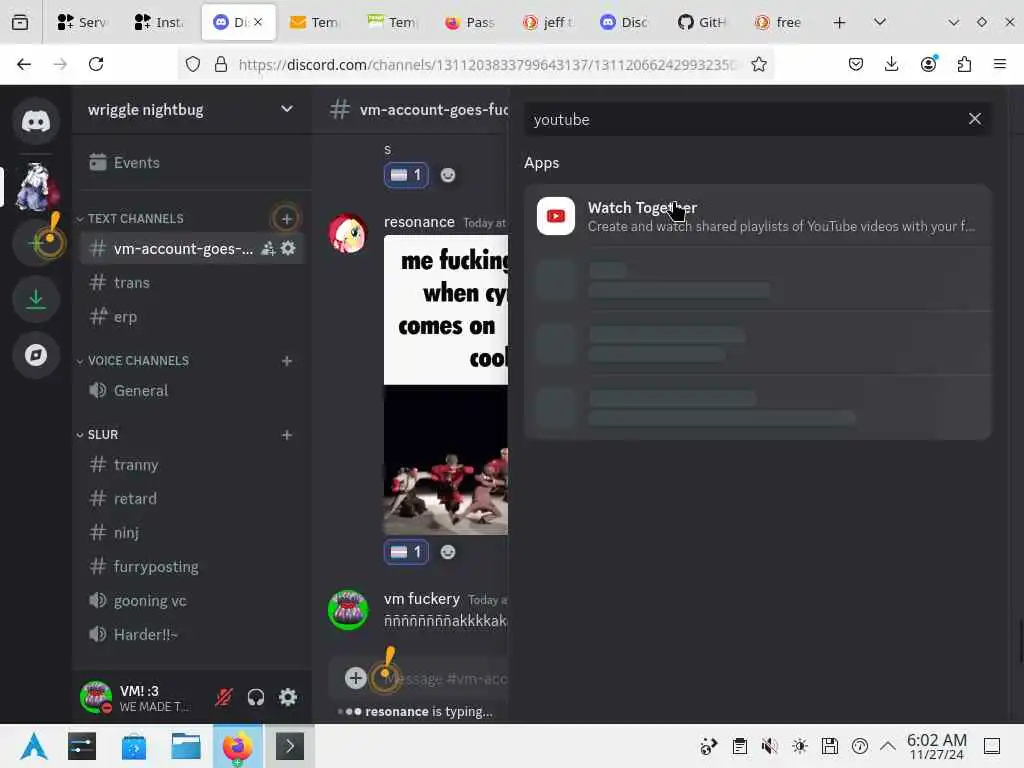The width and height of the screenshot is (1024, 768).
Task: Select the wriggle nightbug server avatar
Action: [36, 187]
